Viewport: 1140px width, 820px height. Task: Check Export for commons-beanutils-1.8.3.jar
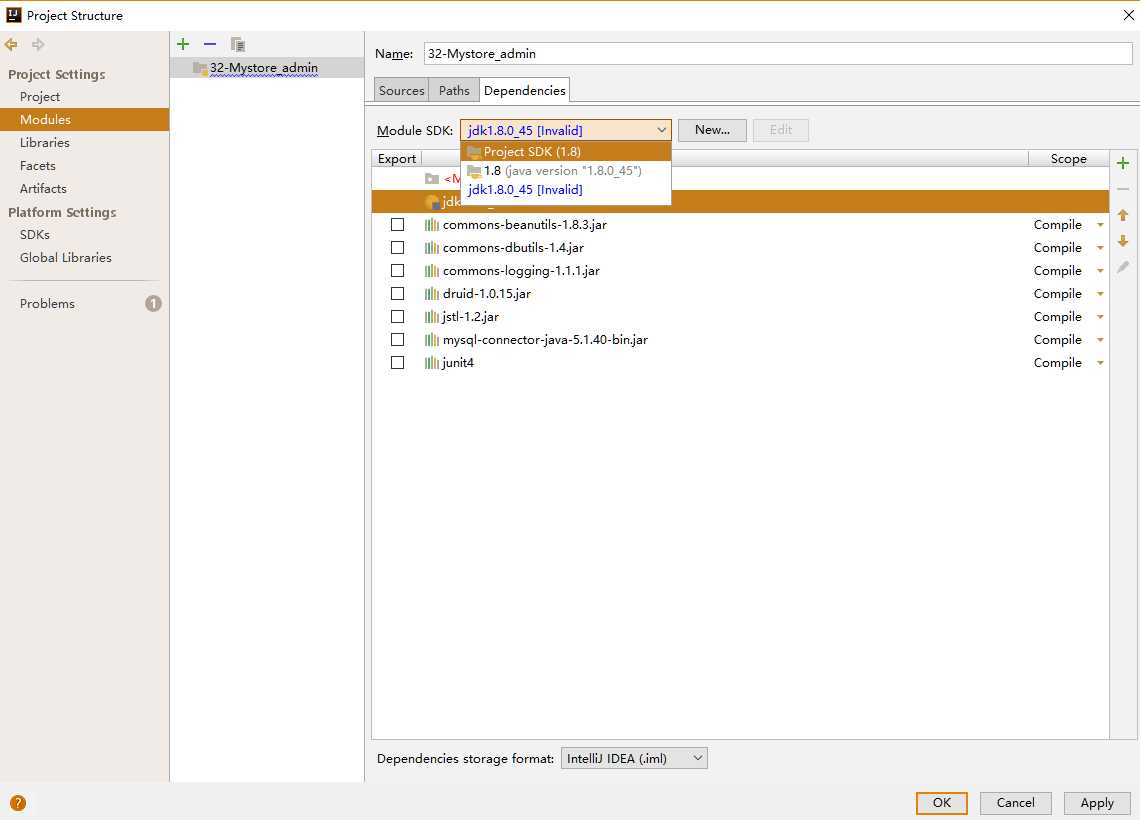coord(398,225)
